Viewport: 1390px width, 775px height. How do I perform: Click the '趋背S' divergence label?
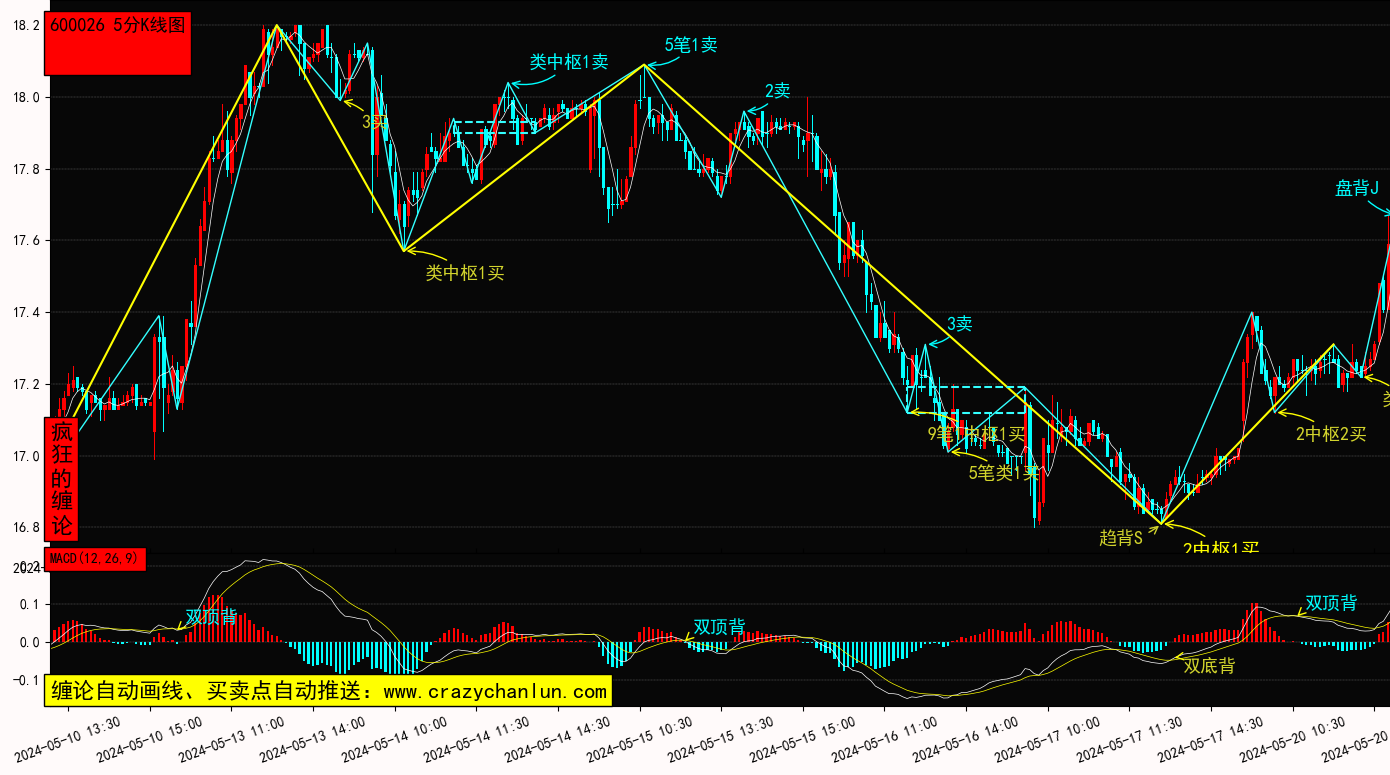[1121, 538]
